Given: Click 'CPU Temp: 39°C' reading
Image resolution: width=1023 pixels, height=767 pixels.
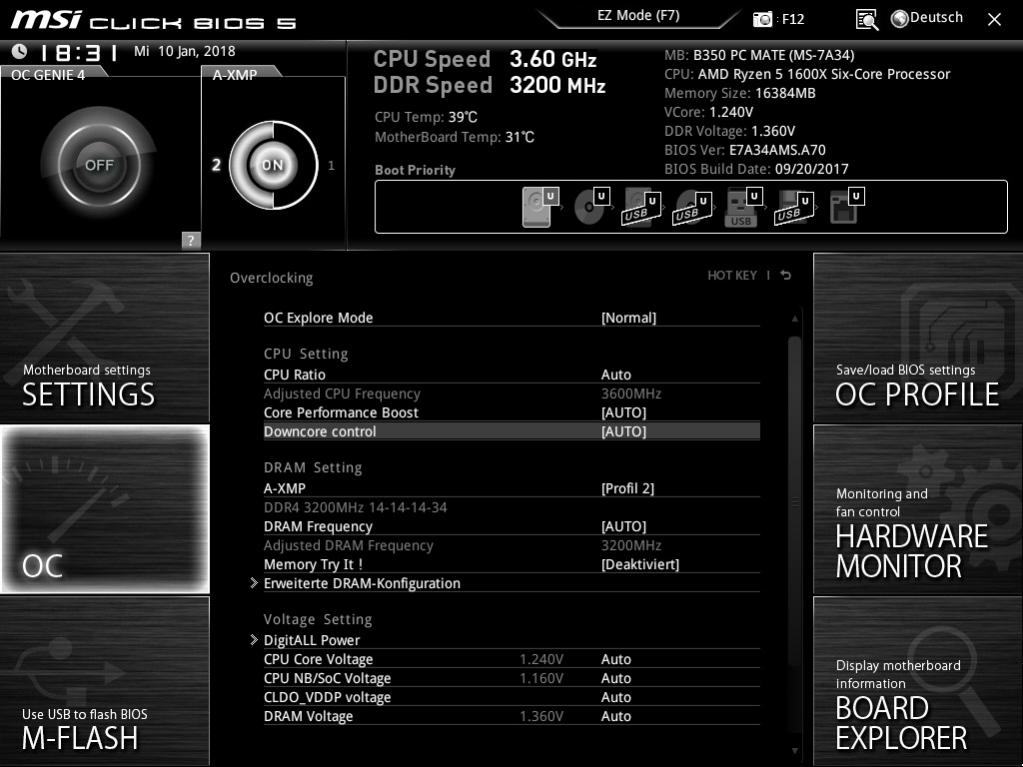Looking at the screenshot, I should [426, 117].
